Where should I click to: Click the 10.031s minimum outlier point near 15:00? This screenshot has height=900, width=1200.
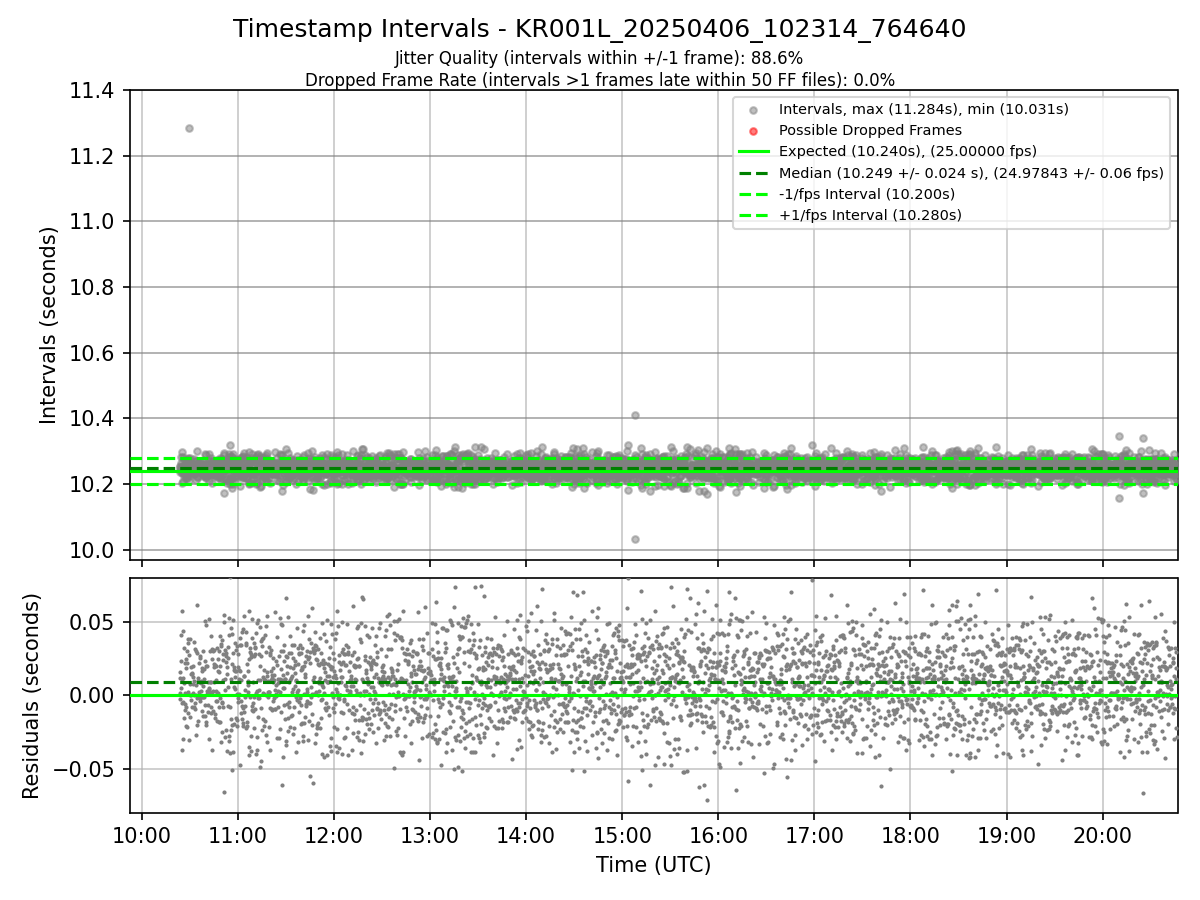coord(635,539)
